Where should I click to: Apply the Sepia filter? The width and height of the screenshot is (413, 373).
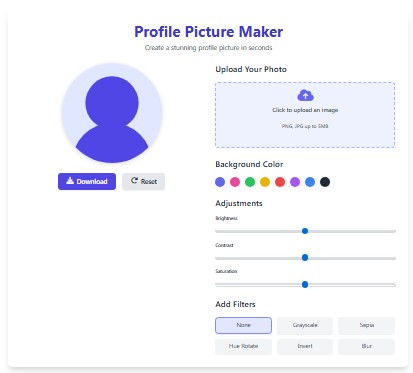[367, 325]
